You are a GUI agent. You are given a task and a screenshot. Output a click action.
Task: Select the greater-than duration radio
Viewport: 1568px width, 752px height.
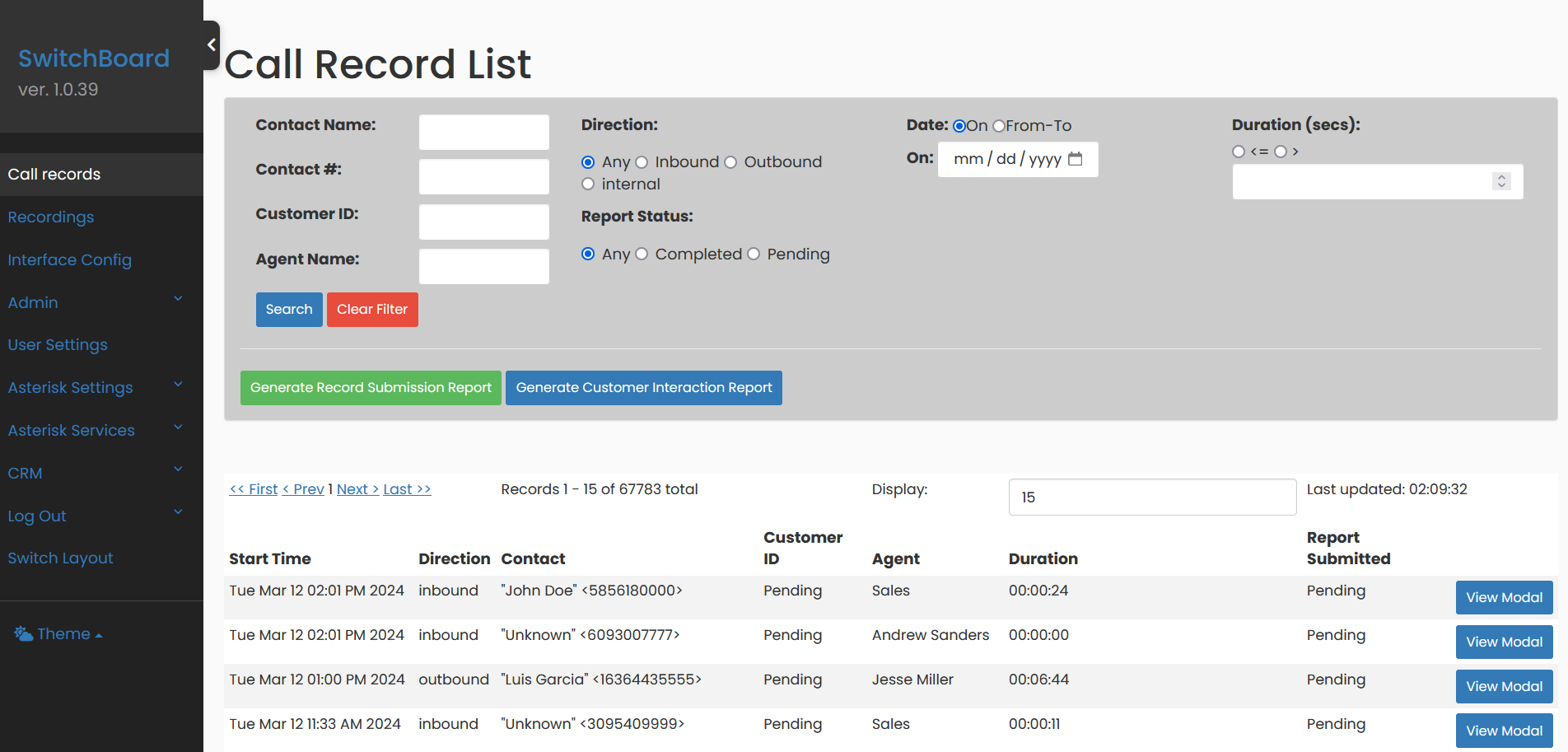click(1281, 152)
